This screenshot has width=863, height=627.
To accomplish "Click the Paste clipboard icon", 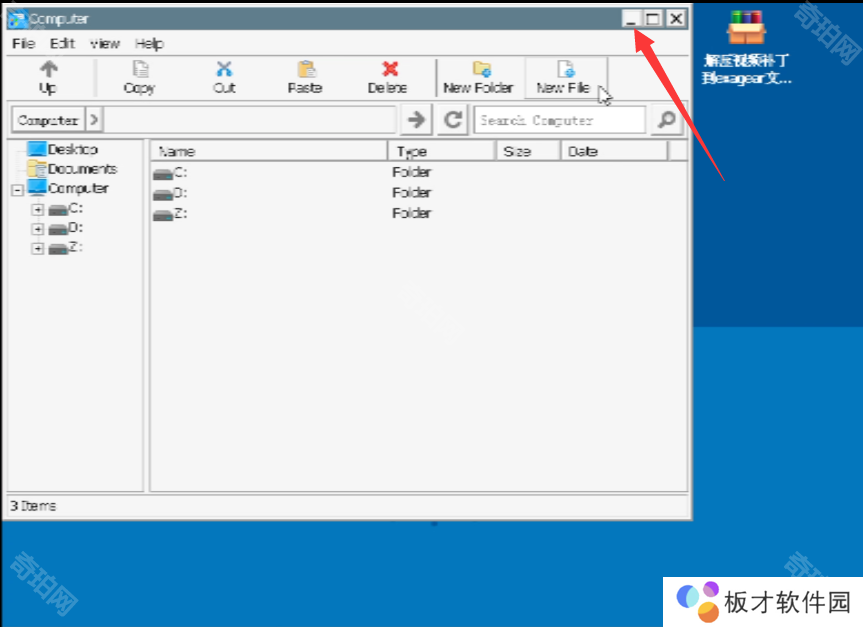I will point(306,70).
